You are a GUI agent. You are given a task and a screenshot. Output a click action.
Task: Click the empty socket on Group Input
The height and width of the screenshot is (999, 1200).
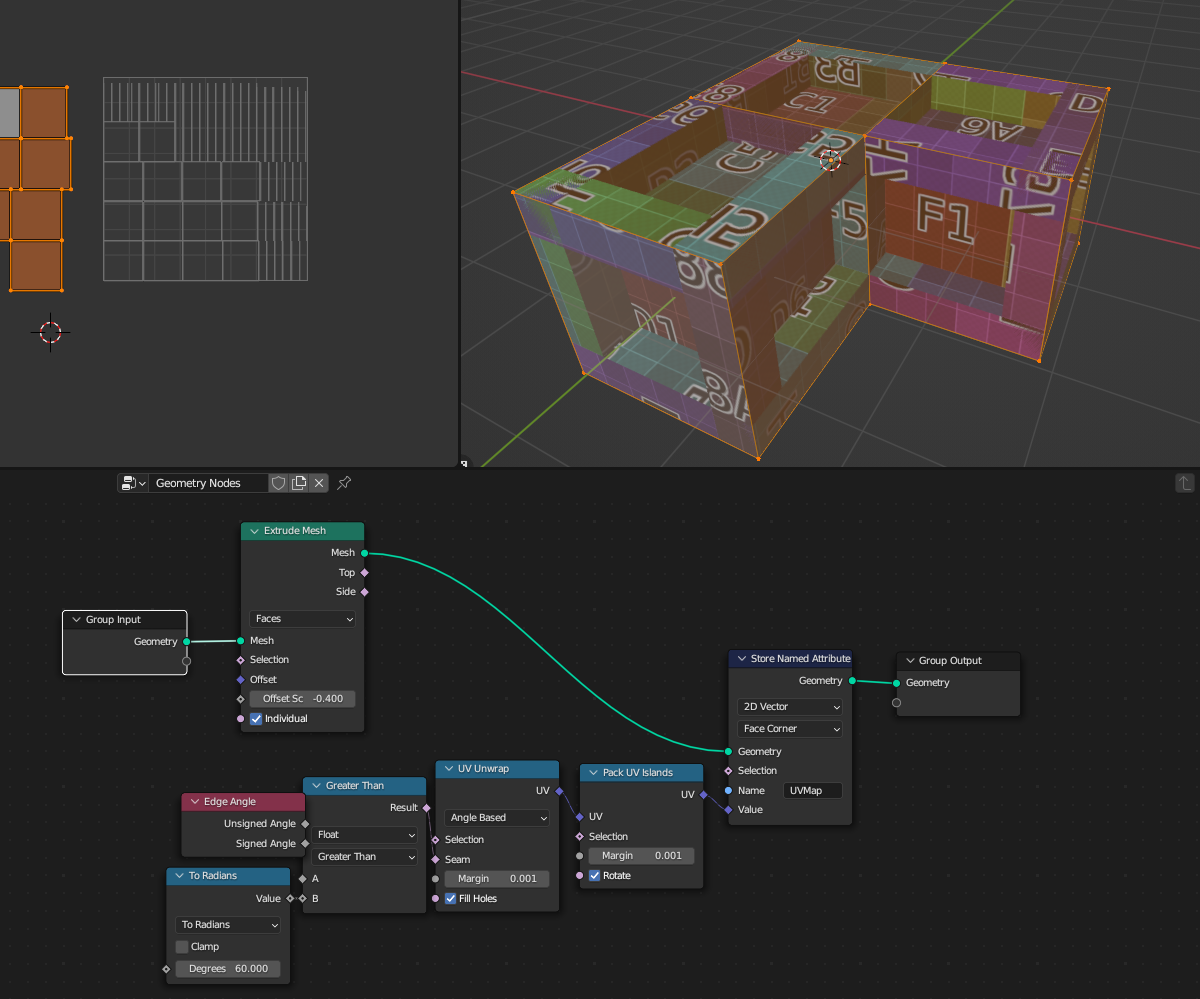coord(187,661)
